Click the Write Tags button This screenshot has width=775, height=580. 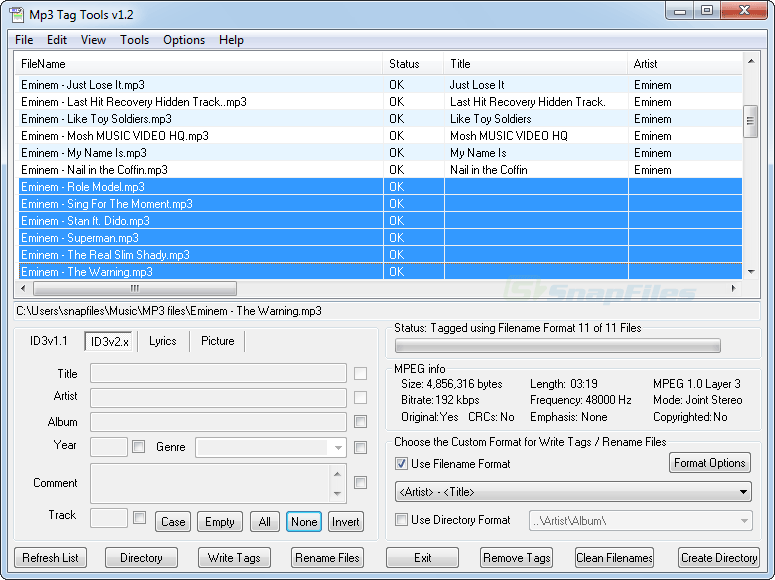pyautogui.click(x=234, y=558)
